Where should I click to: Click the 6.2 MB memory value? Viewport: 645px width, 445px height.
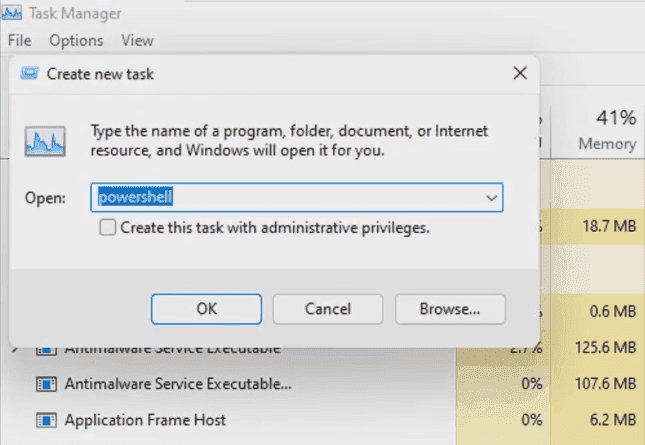(613, 420)
